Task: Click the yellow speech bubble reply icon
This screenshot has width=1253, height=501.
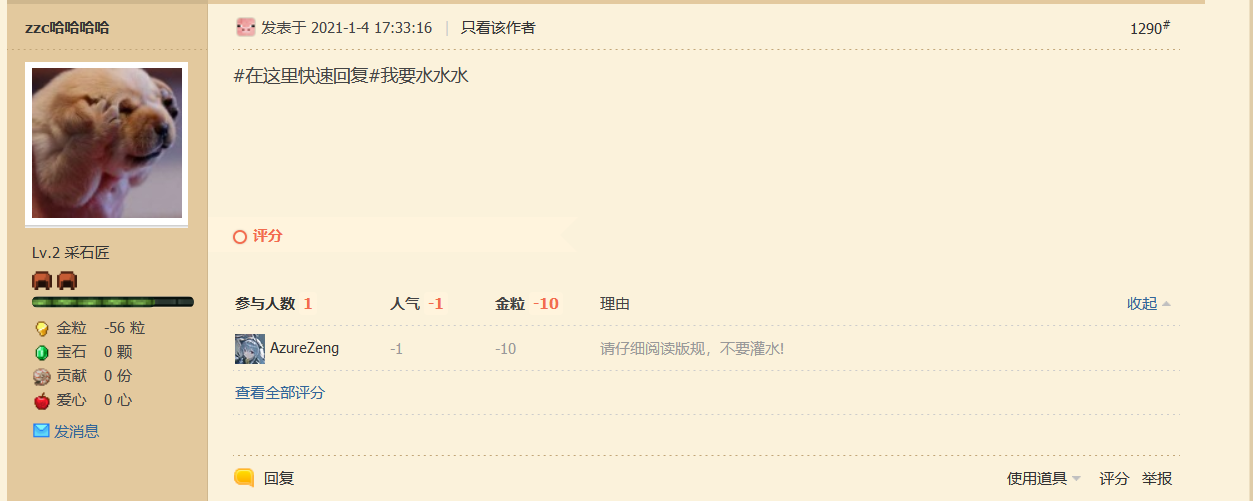Action: (x=244, y=478)
